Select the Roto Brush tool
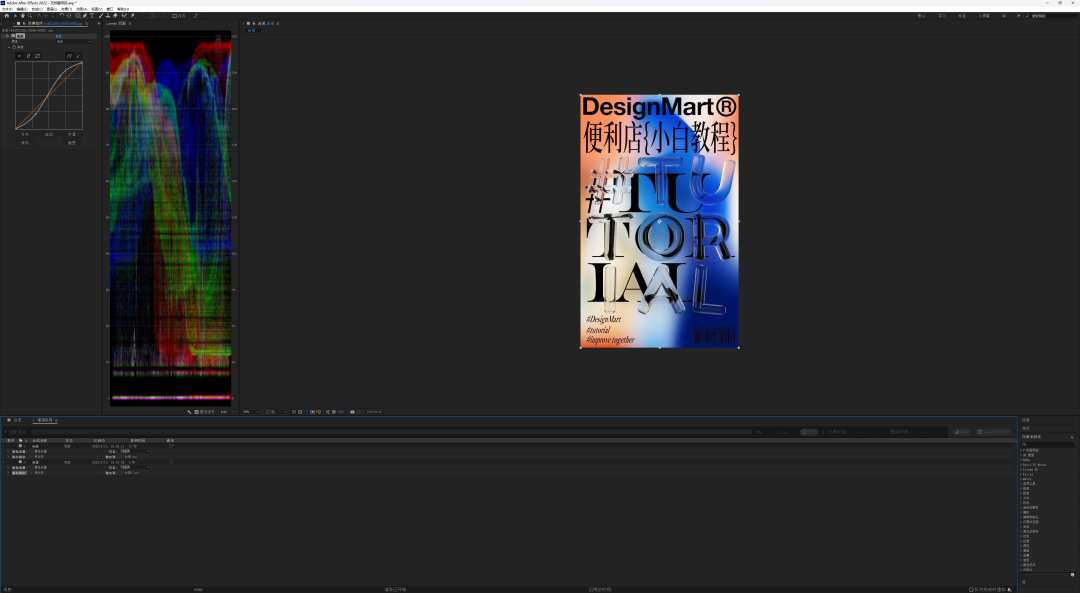Screen dimensions: 1080x593 124,16
